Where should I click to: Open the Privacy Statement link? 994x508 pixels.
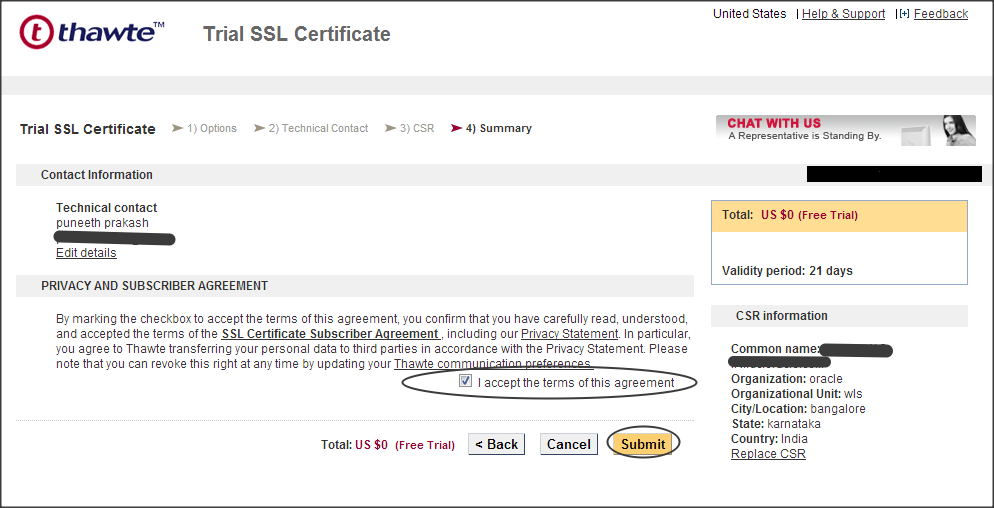(x=569, y=334)
